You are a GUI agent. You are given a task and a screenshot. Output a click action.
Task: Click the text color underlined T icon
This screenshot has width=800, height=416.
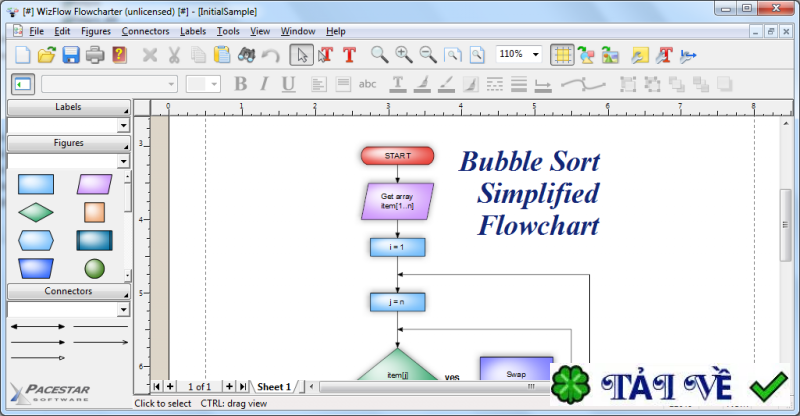397,84
